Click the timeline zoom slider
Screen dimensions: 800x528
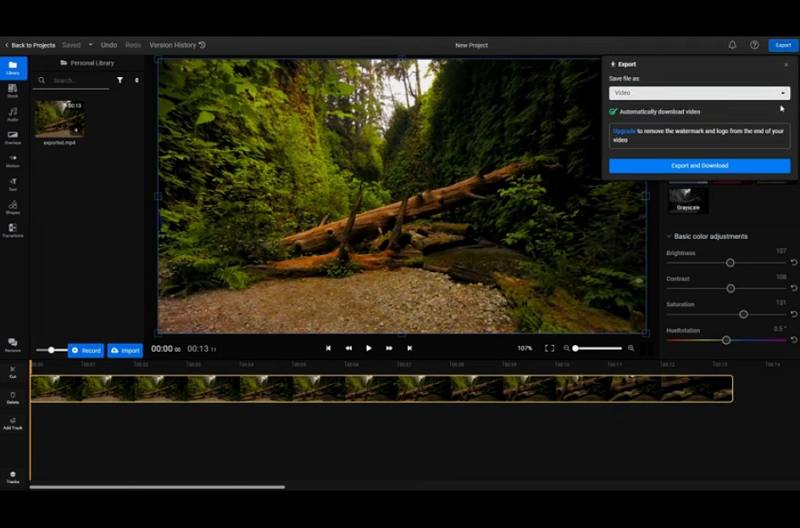[597, 348]
